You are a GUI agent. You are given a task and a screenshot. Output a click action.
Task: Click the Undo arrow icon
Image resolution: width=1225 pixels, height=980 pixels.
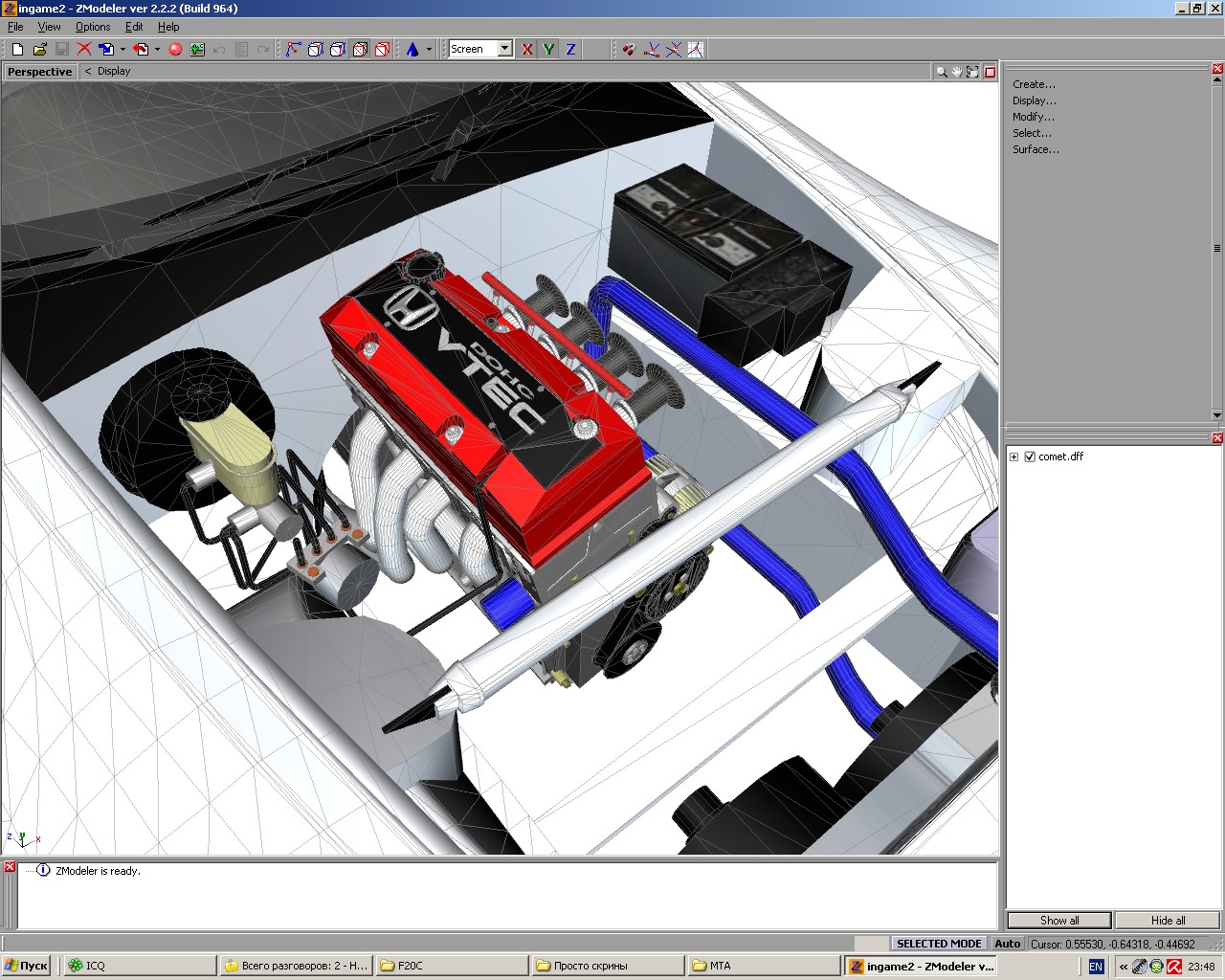pyautogui.click(x=219, y=49)
